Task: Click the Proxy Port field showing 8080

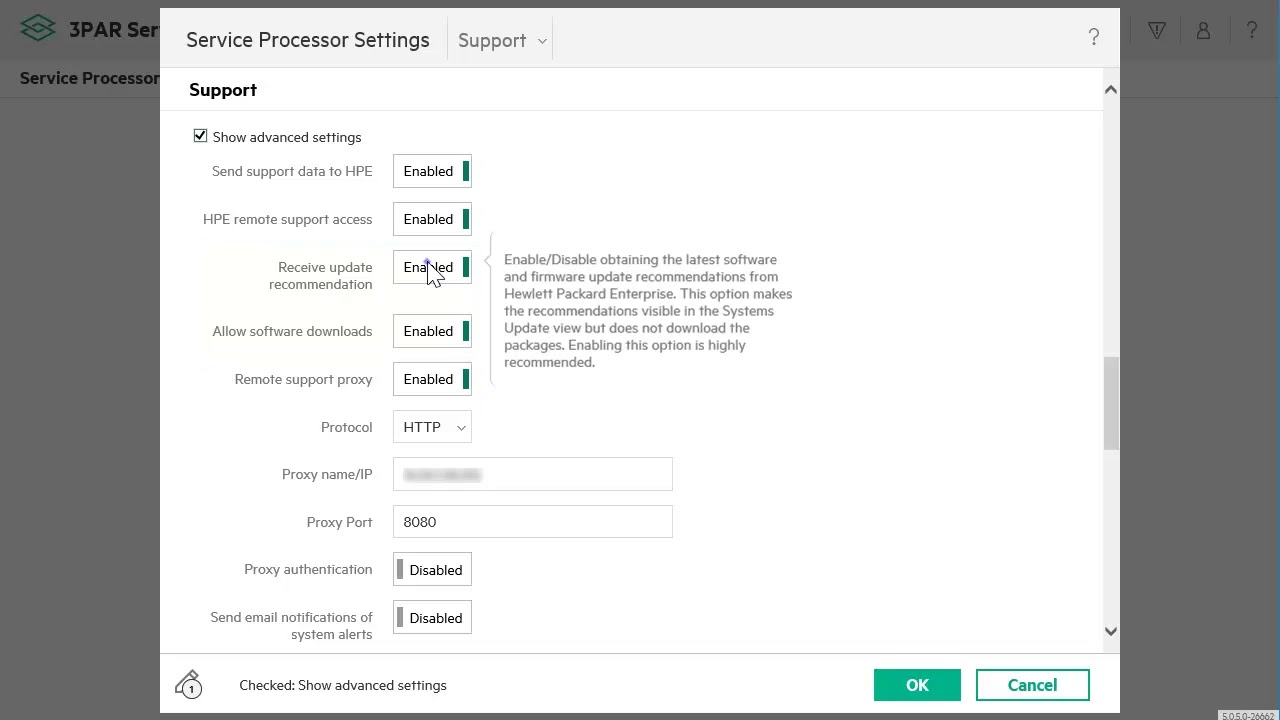Action: tap(533, 522)
